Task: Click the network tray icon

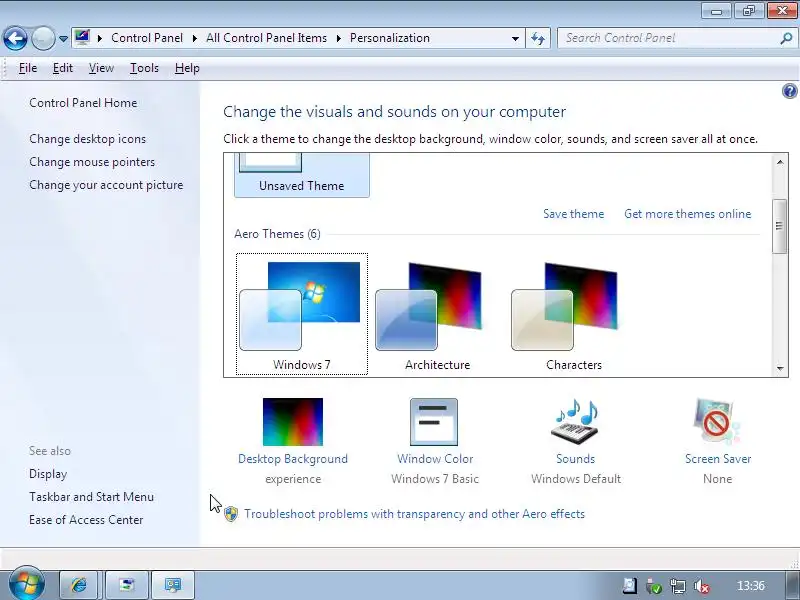Action: point(678,586)
